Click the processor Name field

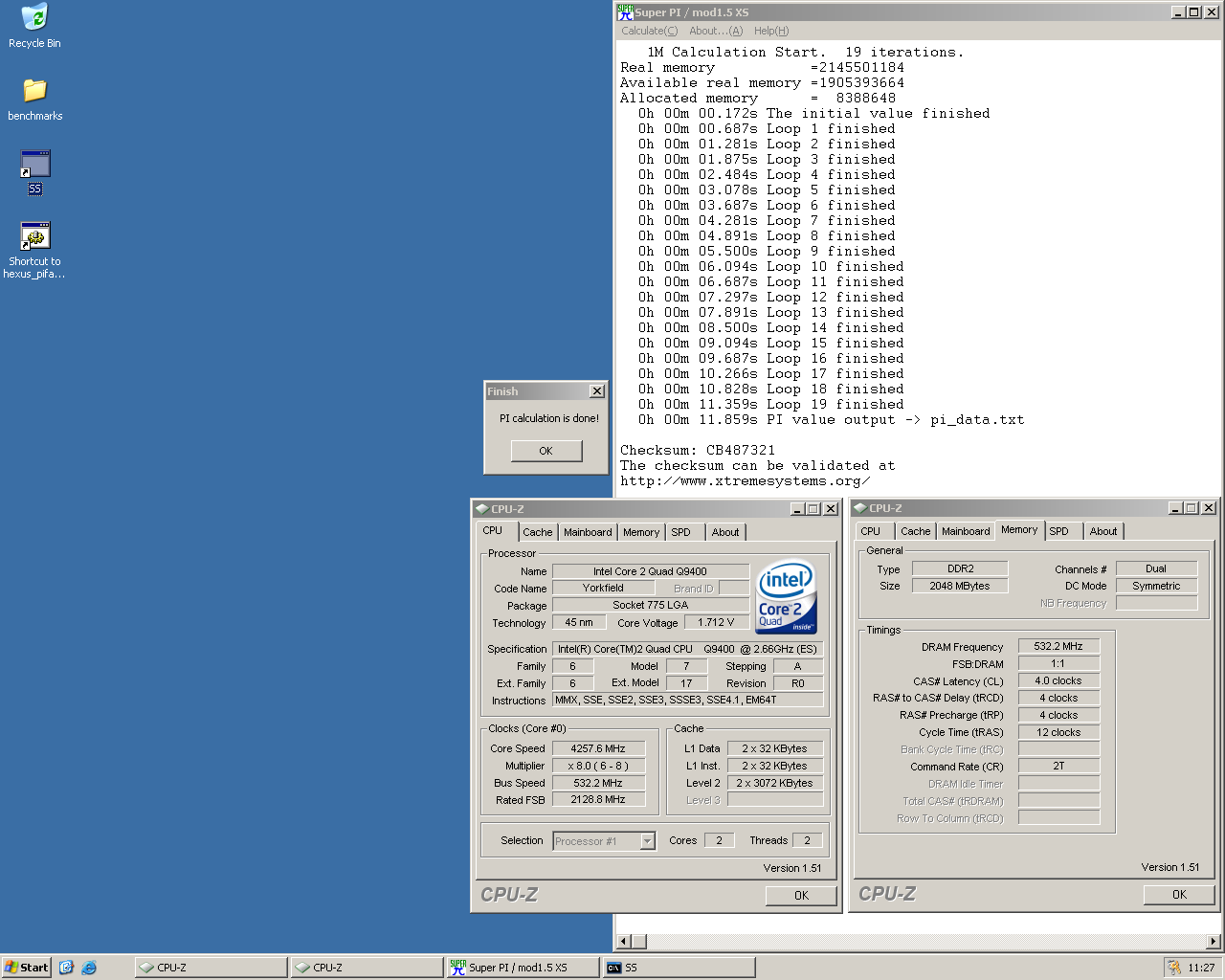coord(650,571)
